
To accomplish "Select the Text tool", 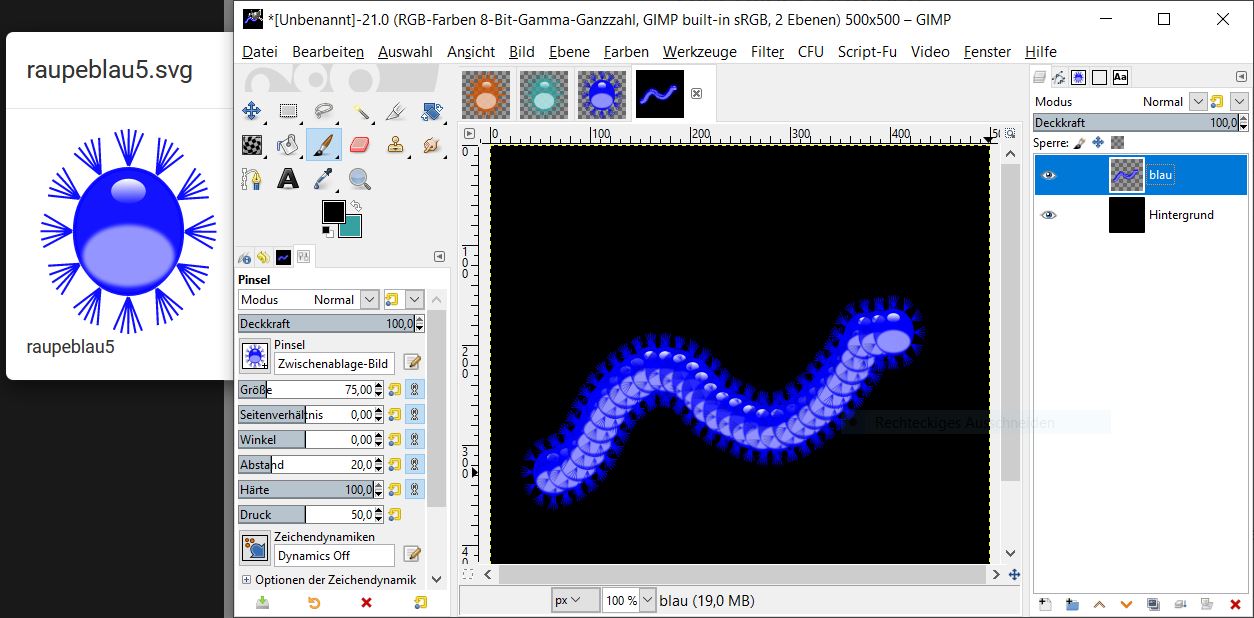I will [288, 180].
